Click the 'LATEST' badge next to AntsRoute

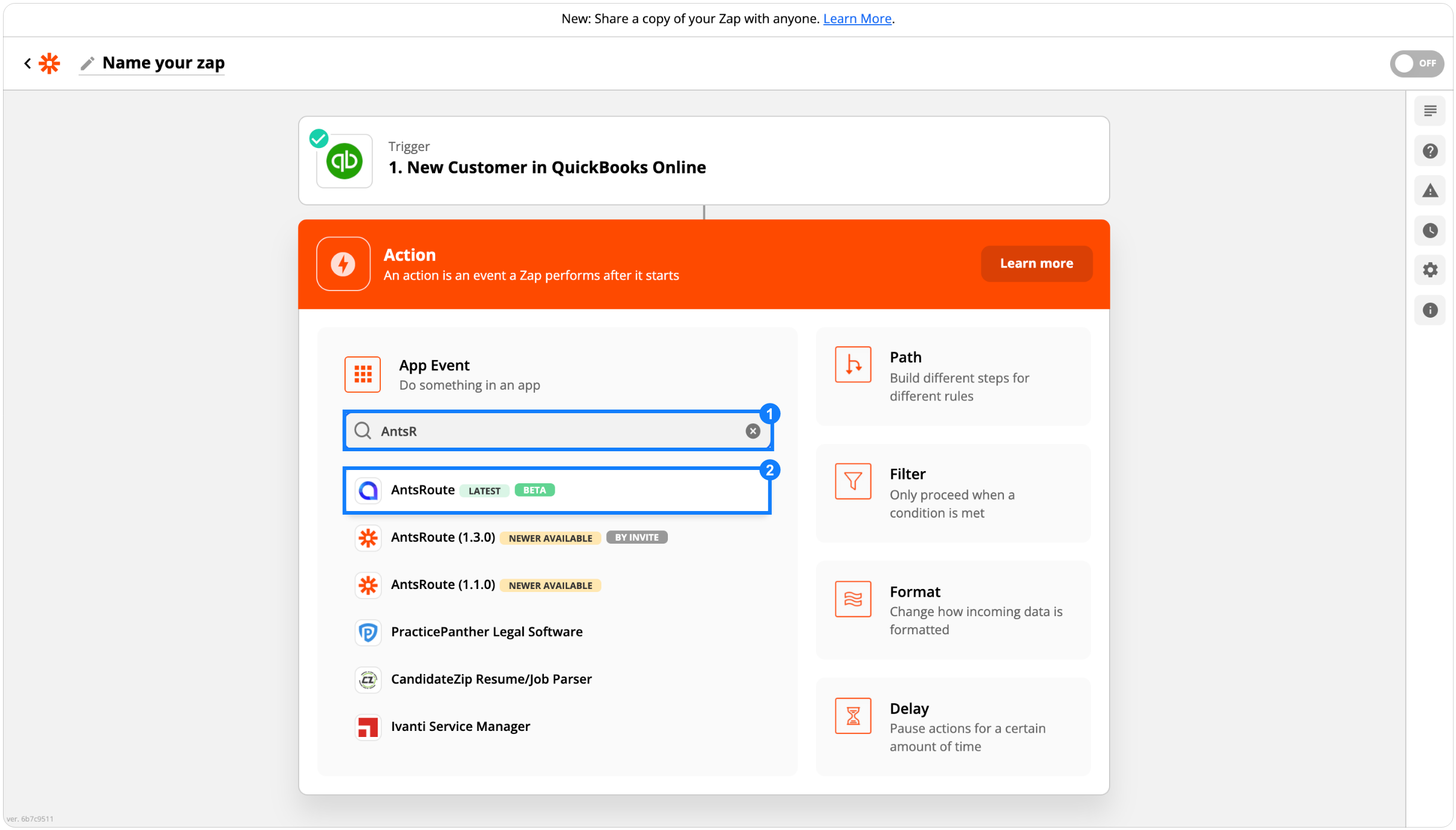click(484, 491)
